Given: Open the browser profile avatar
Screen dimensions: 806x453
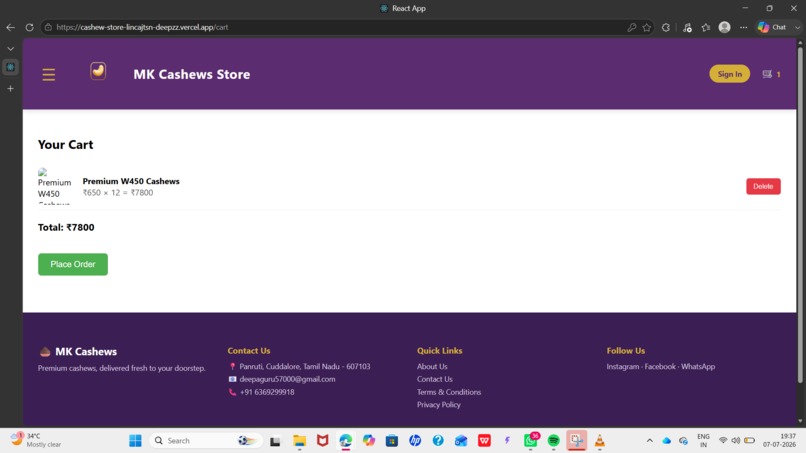Looking at the screenshot, I should 724,27.
